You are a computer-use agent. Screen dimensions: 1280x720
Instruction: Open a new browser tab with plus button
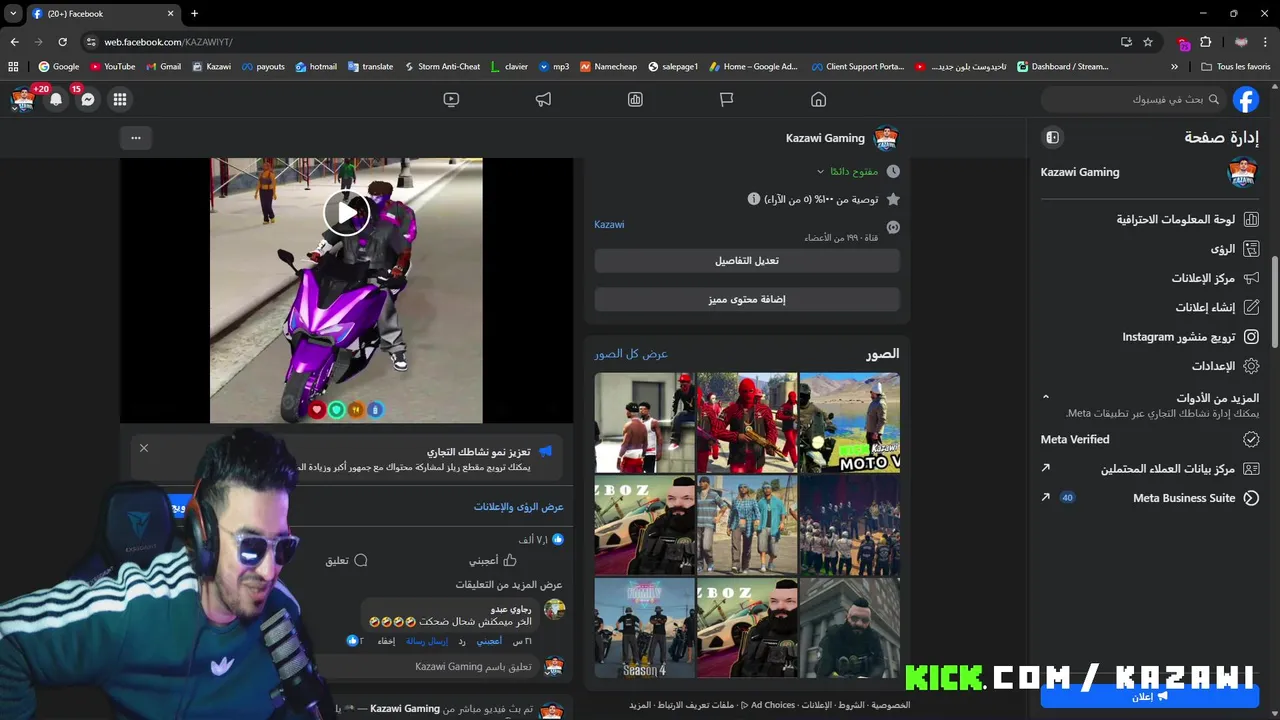pos(194,14)
